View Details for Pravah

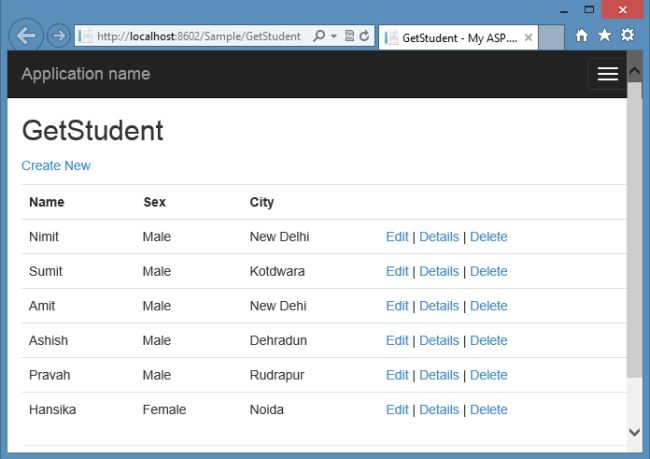point(439,375)
